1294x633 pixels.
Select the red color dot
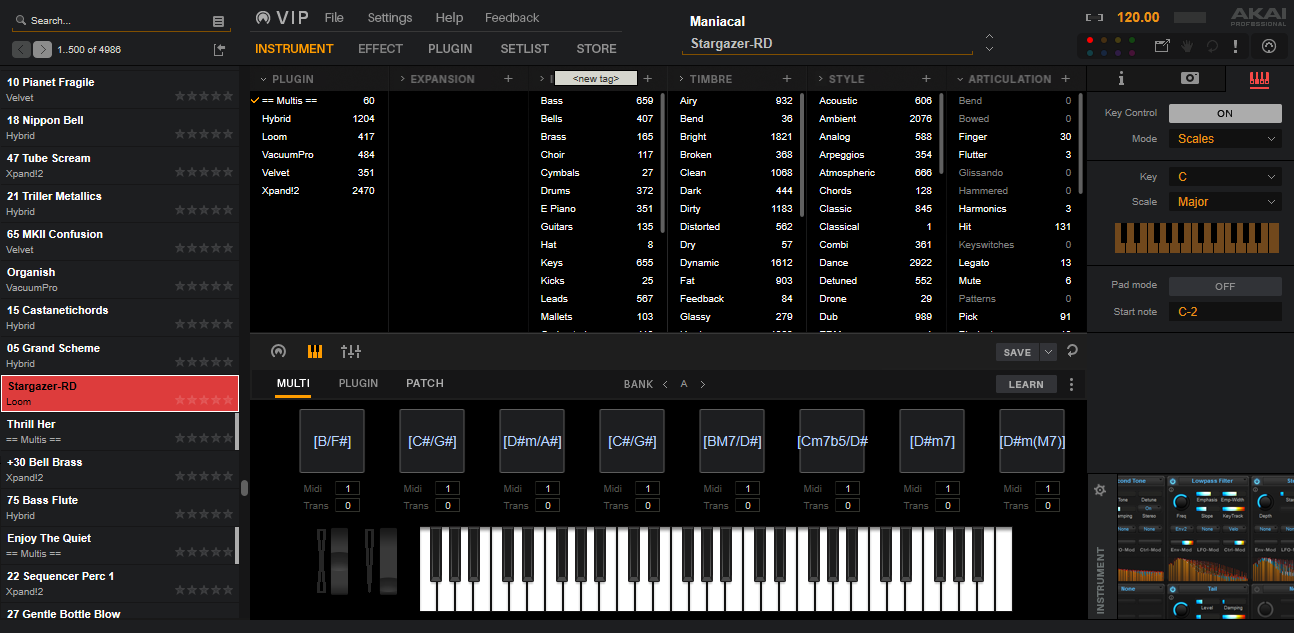coord(1092,41)
